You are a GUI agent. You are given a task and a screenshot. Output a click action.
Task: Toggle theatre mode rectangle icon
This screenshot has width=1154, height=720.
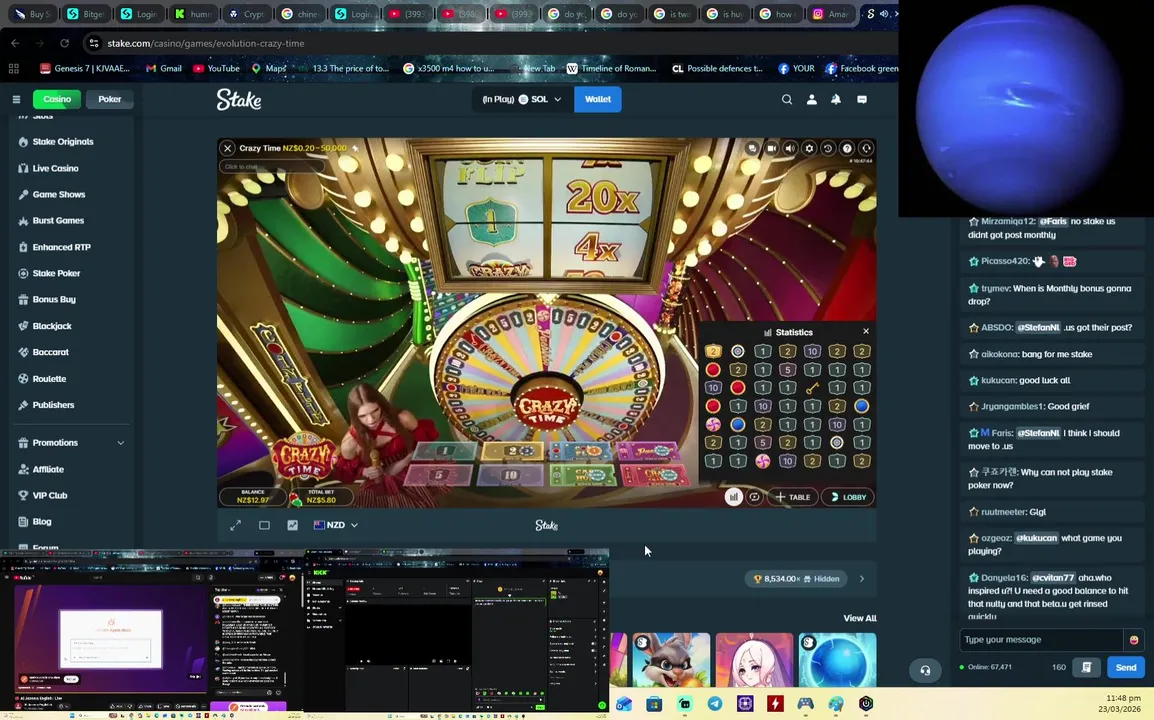point(264,525)
